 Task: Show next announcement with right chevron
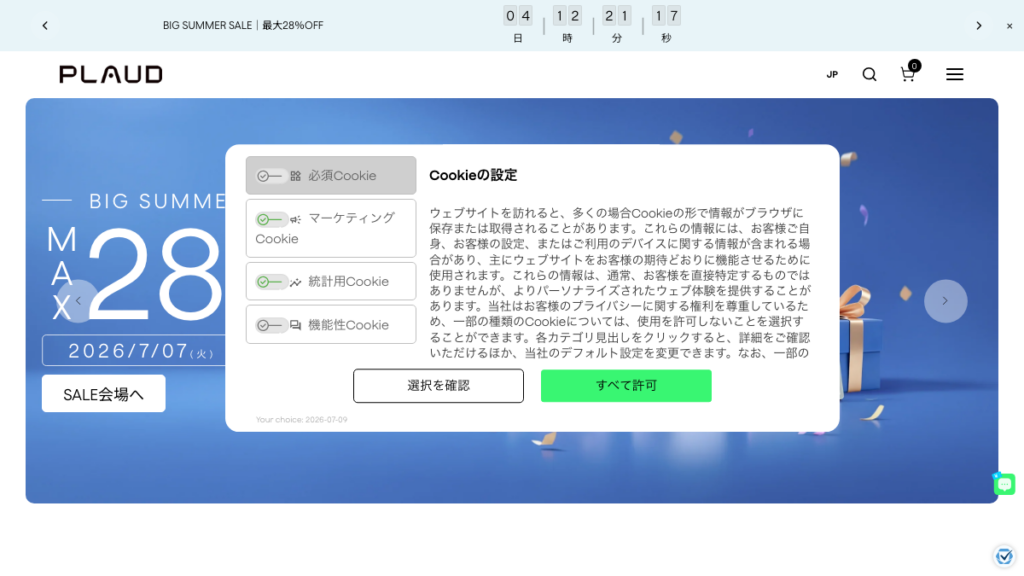[978, 25]
